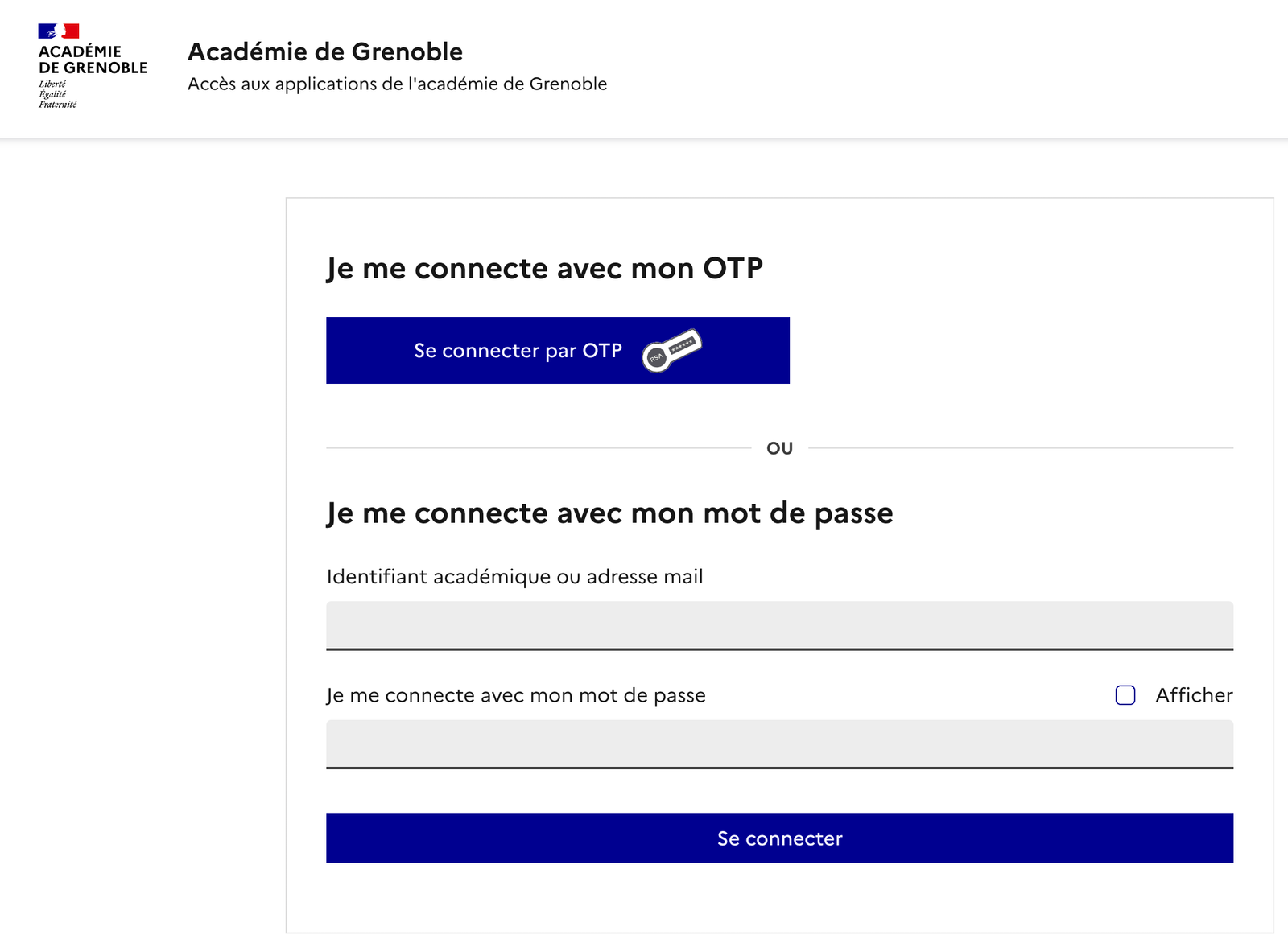This screenshot has width=1288, height=943.
Task: Click the Identifiant académique ou adresse mail field
Action: tap(779, 624)
